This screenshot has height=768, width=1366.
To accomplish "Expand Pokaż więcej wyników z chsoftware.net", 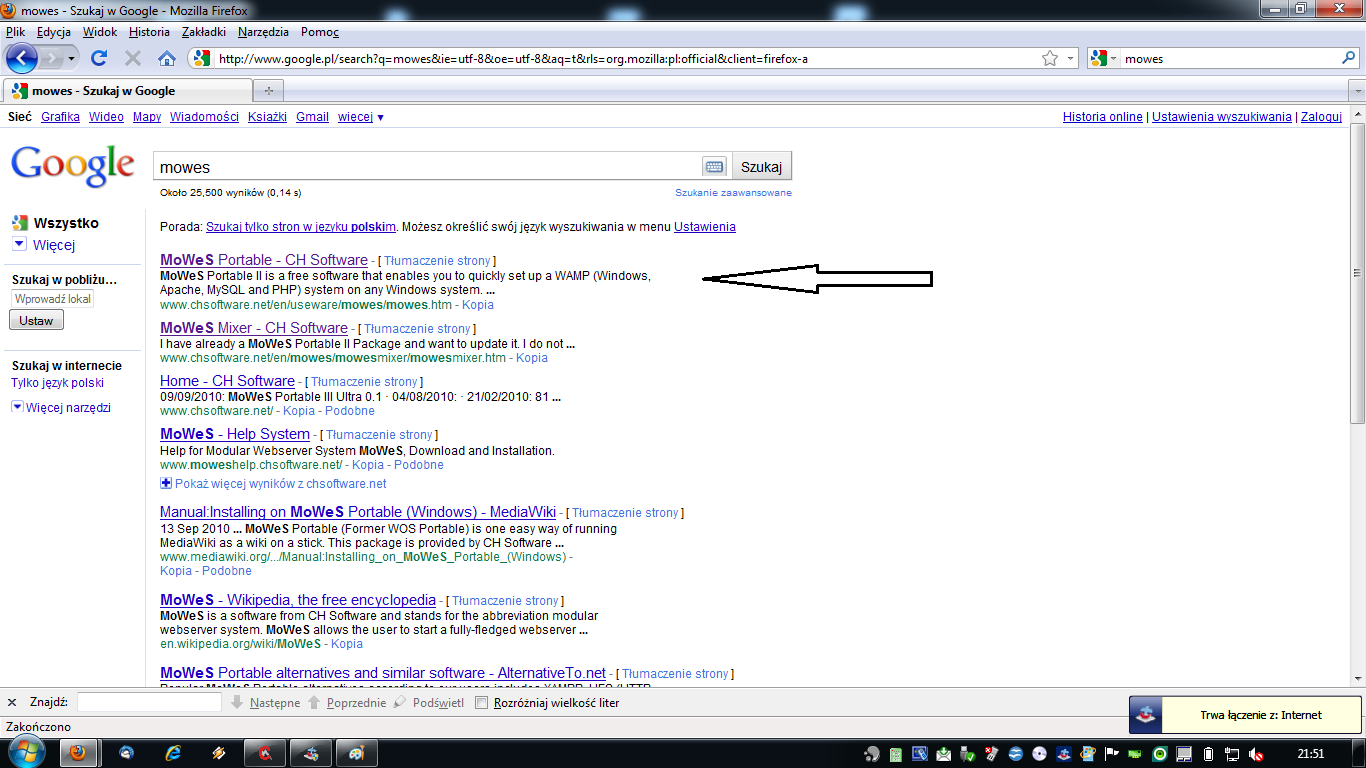I will (273, 483).
